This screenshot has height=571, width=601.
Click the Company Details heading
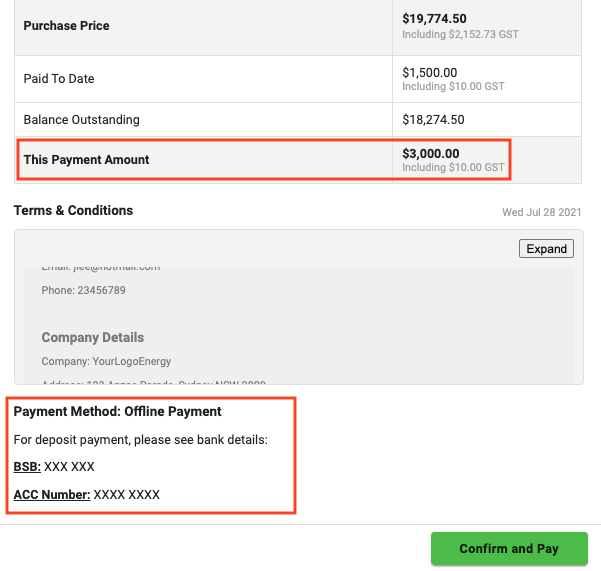coord(93,337)
